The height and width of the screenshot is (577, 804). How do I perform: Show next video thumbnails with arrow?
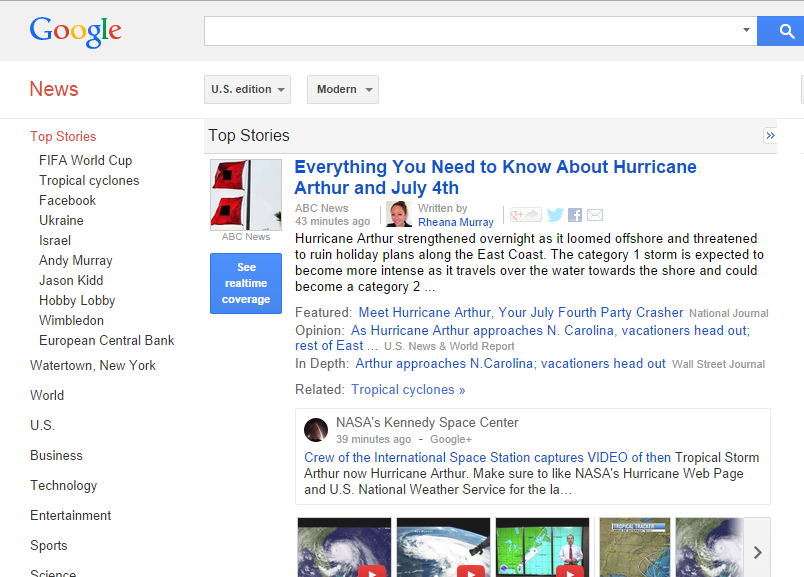tap(757, 551)
